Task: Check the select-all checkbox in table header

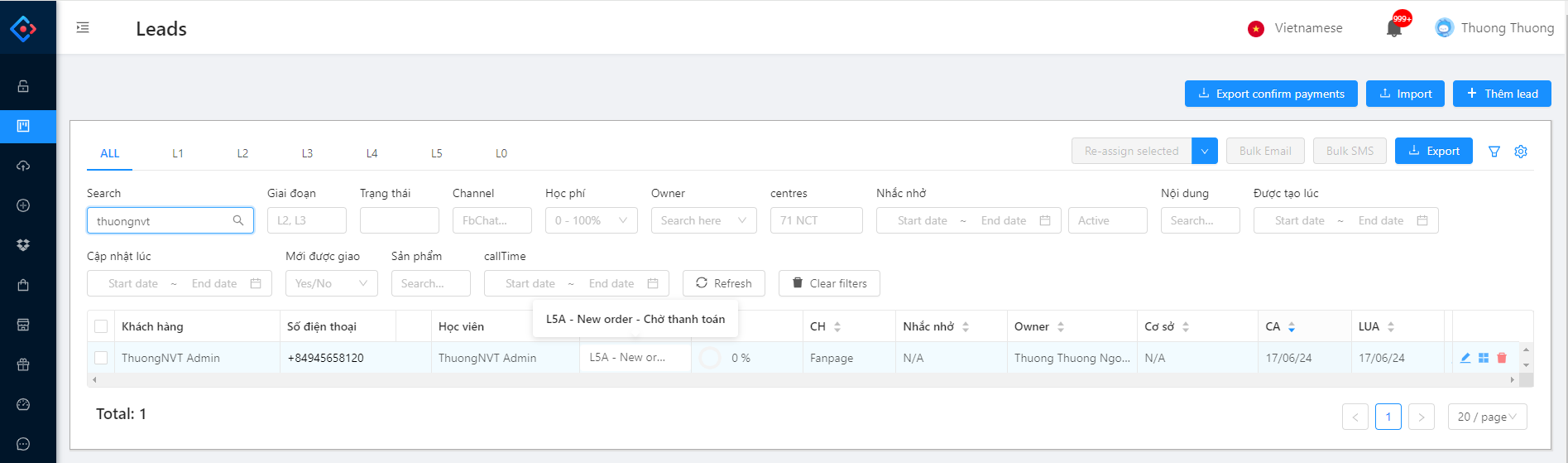Action: click(101, 326)
